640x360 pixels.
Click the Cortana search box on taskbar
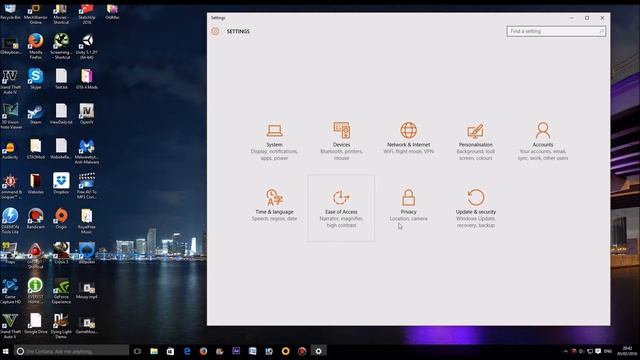tap(71, 351)
